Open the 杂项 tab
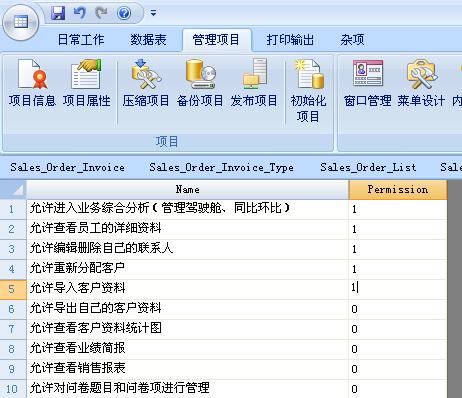Screen dimensions: 462x398 click(x=352, y=40)
